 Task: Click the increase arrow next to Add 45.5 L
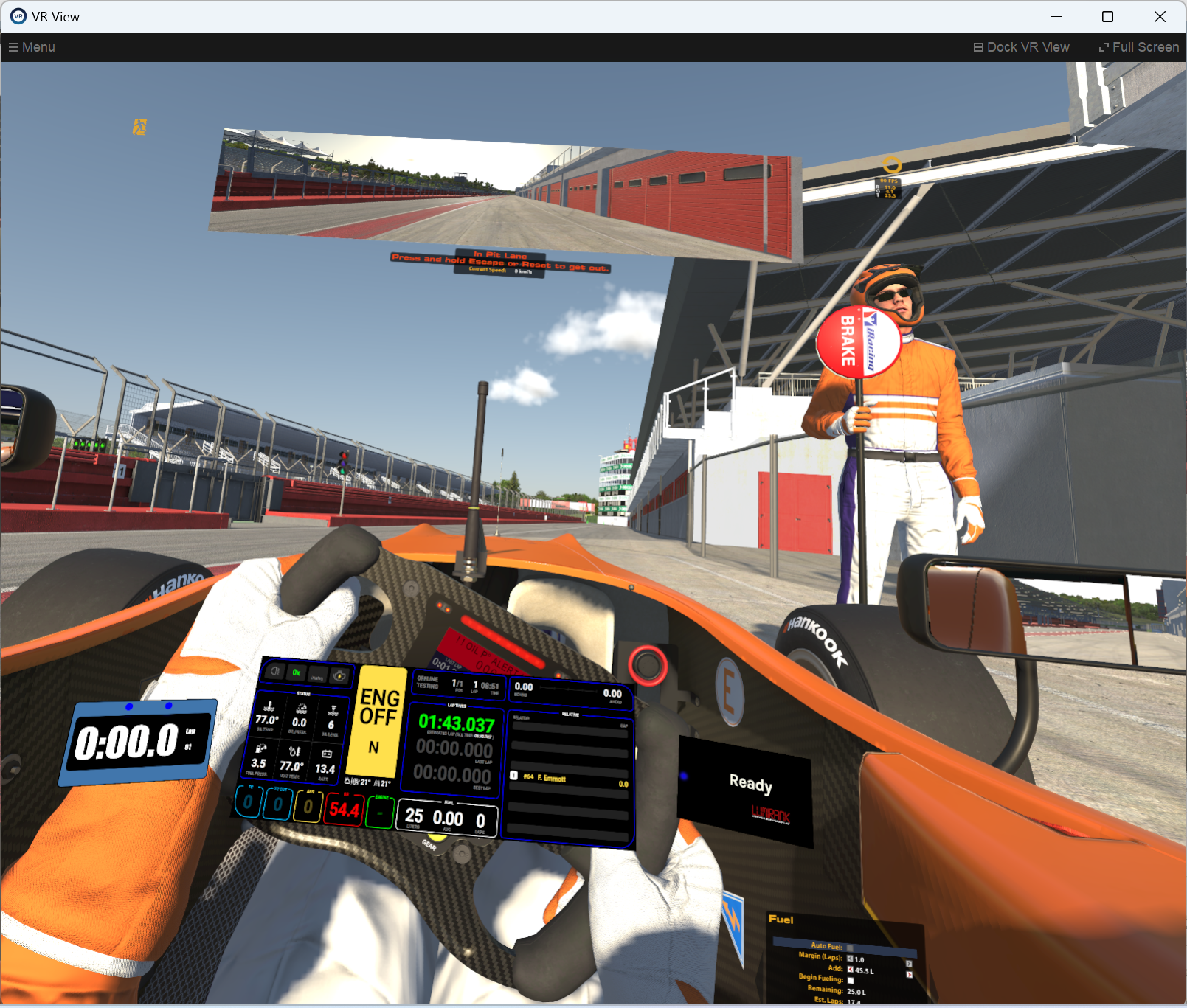[910, 974]
